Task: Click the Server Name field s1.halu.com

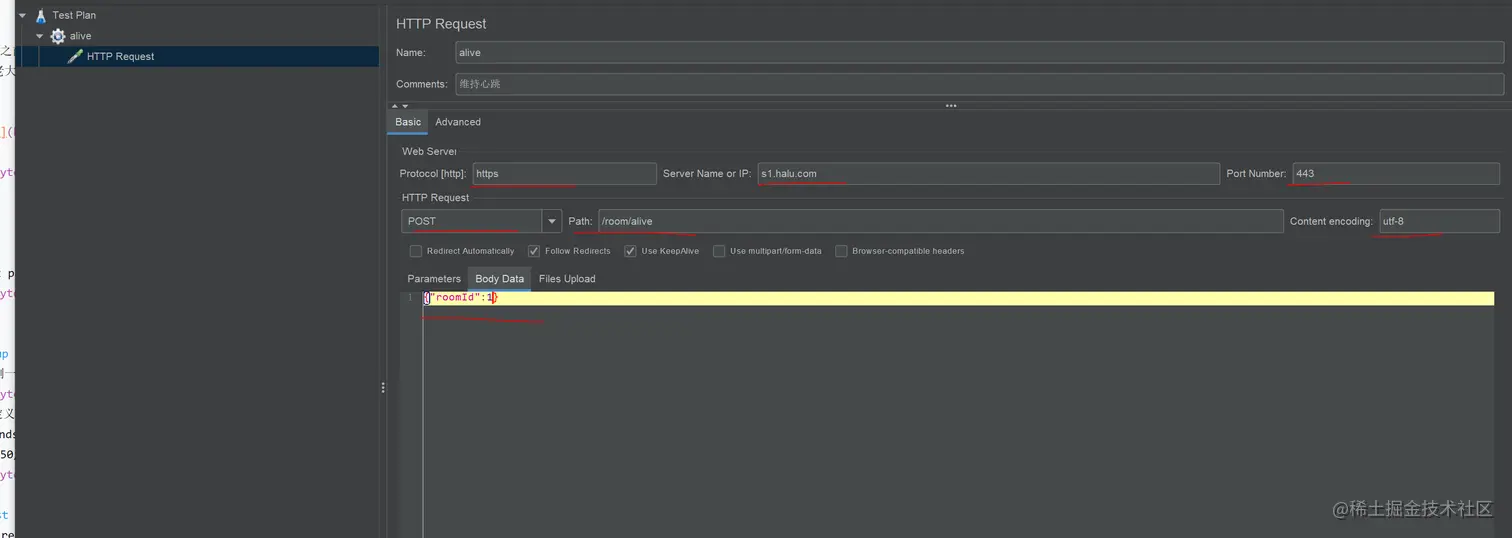Action: 988,174
